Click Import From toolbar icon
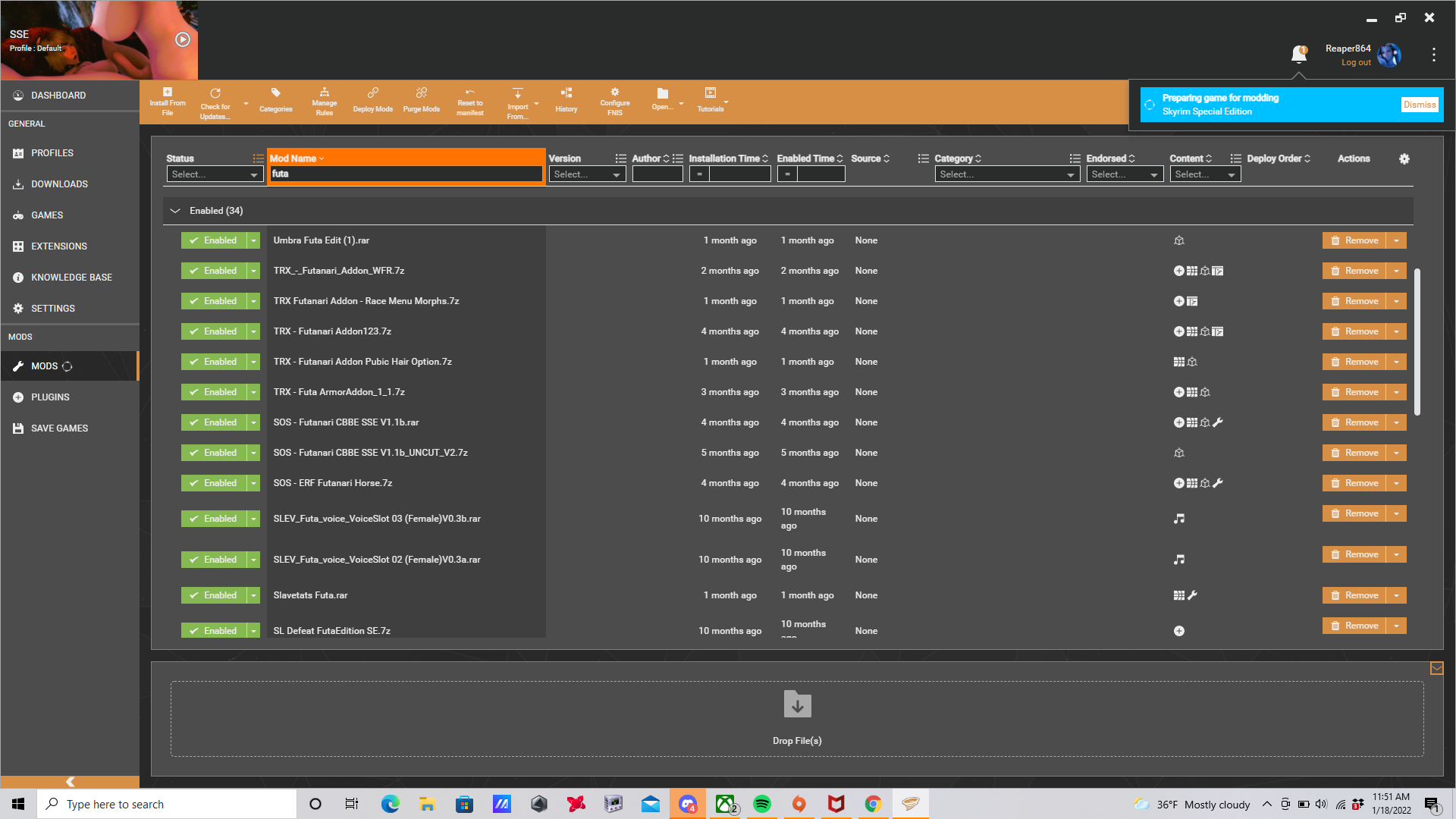 point(518,103)
